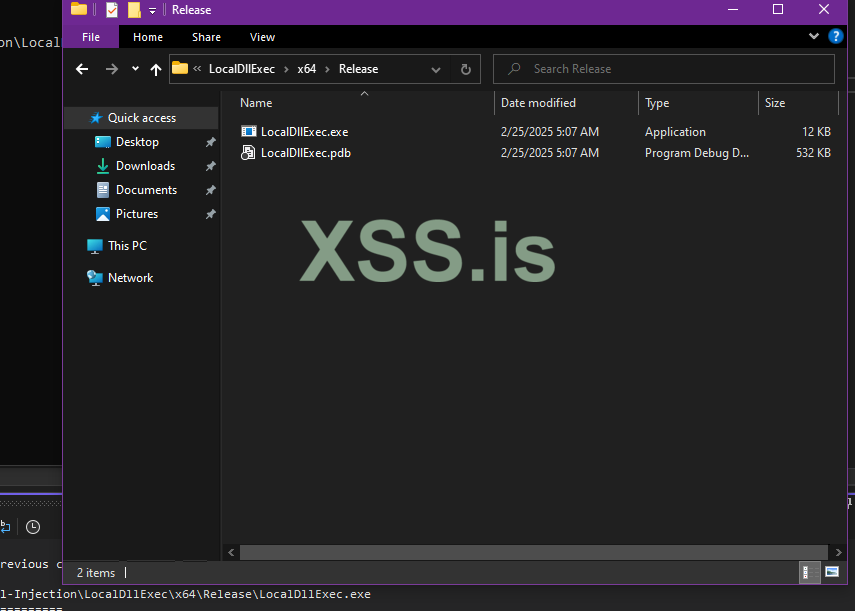Click the 532 KB size cell
The height and width of the screenshot is (611, 855).
pyautogui.click(x=813, y=153)
